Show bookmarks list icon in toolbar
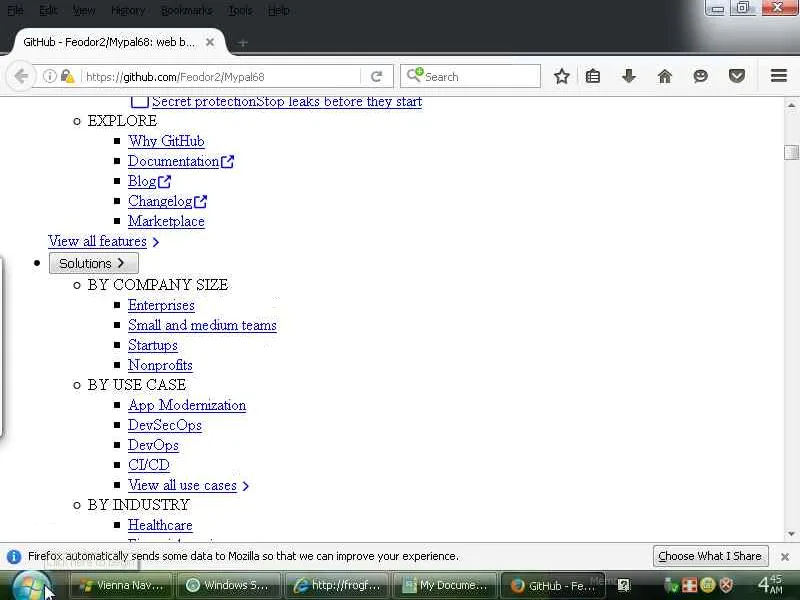The image size is (800, 600). (x=593, y=77)
